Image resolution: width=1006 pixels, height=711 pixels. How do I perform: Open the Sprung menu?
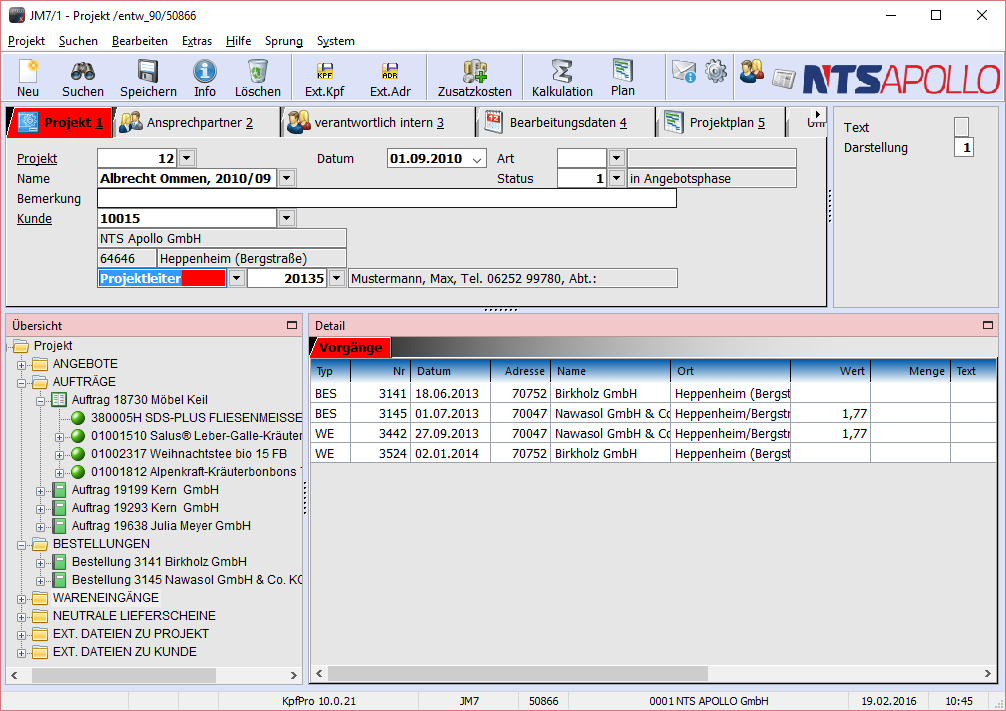point(284,41)
